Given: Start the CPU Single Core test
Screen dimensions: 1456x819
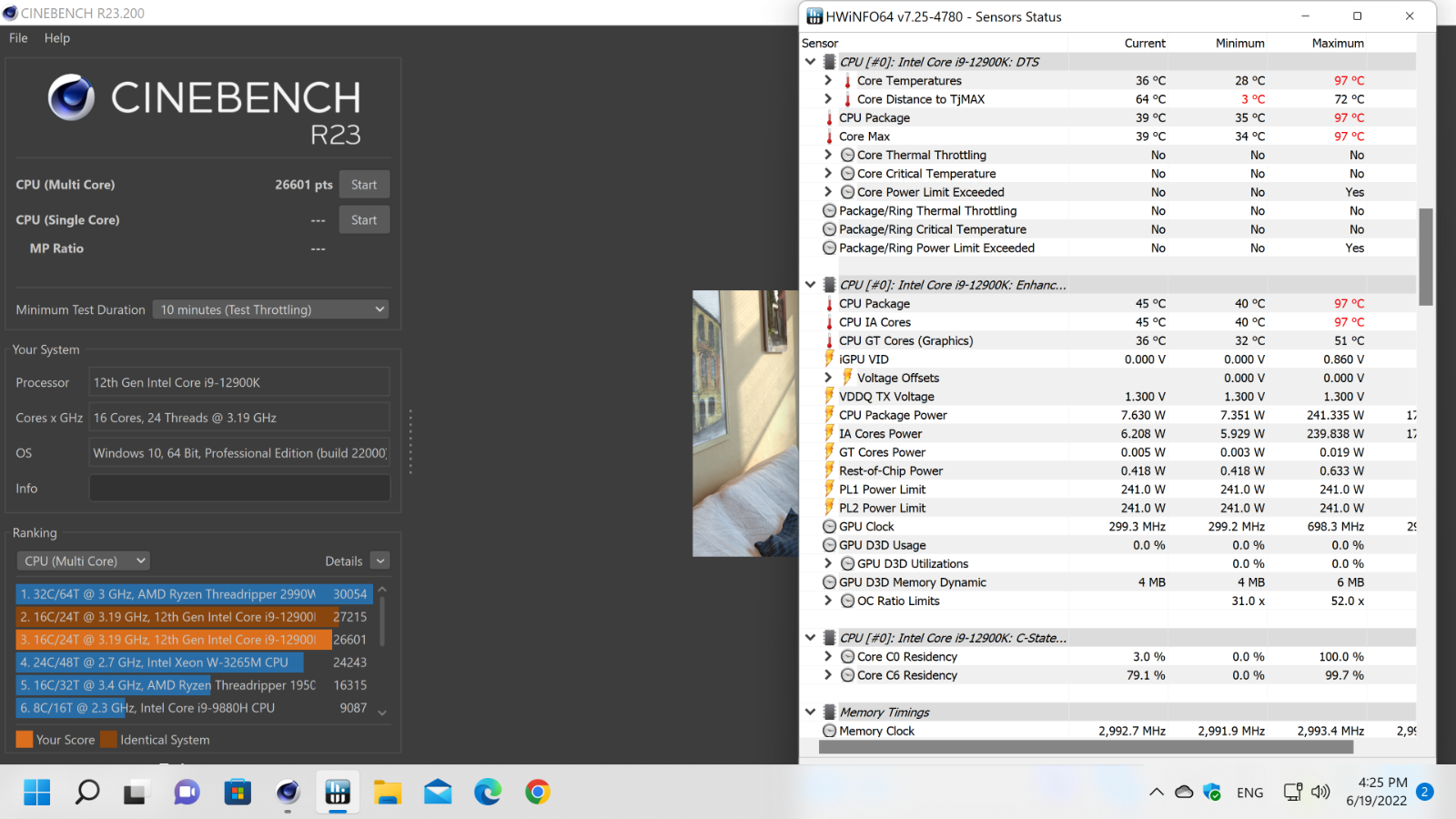Looking at the screenshot, I should [364, 220].
